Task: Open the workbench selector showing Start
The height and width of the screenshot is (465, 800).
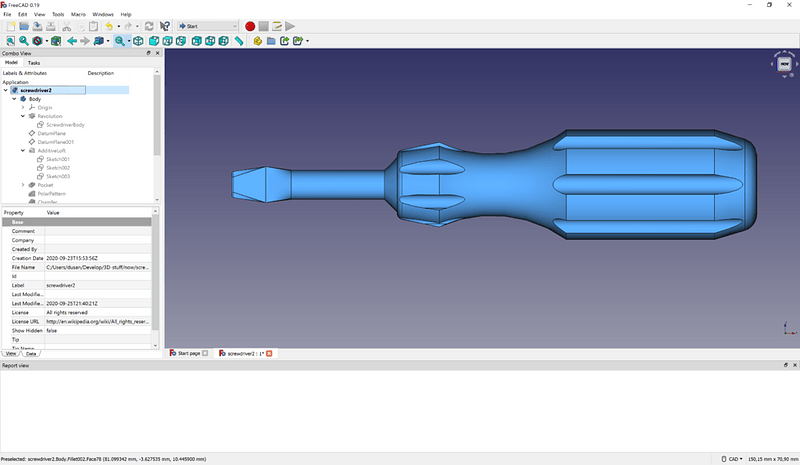Action: 207,26
